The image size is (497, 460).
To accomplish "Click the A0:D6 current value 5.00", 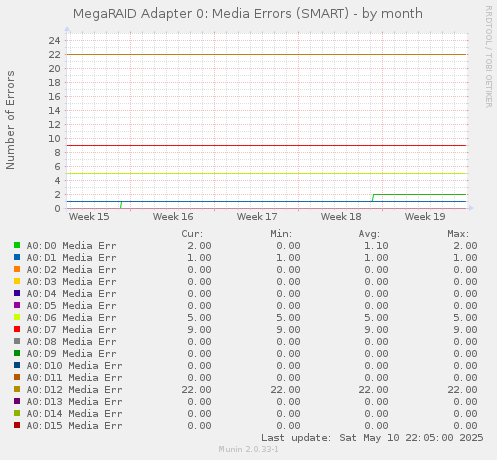I will [x=199, y=318].
